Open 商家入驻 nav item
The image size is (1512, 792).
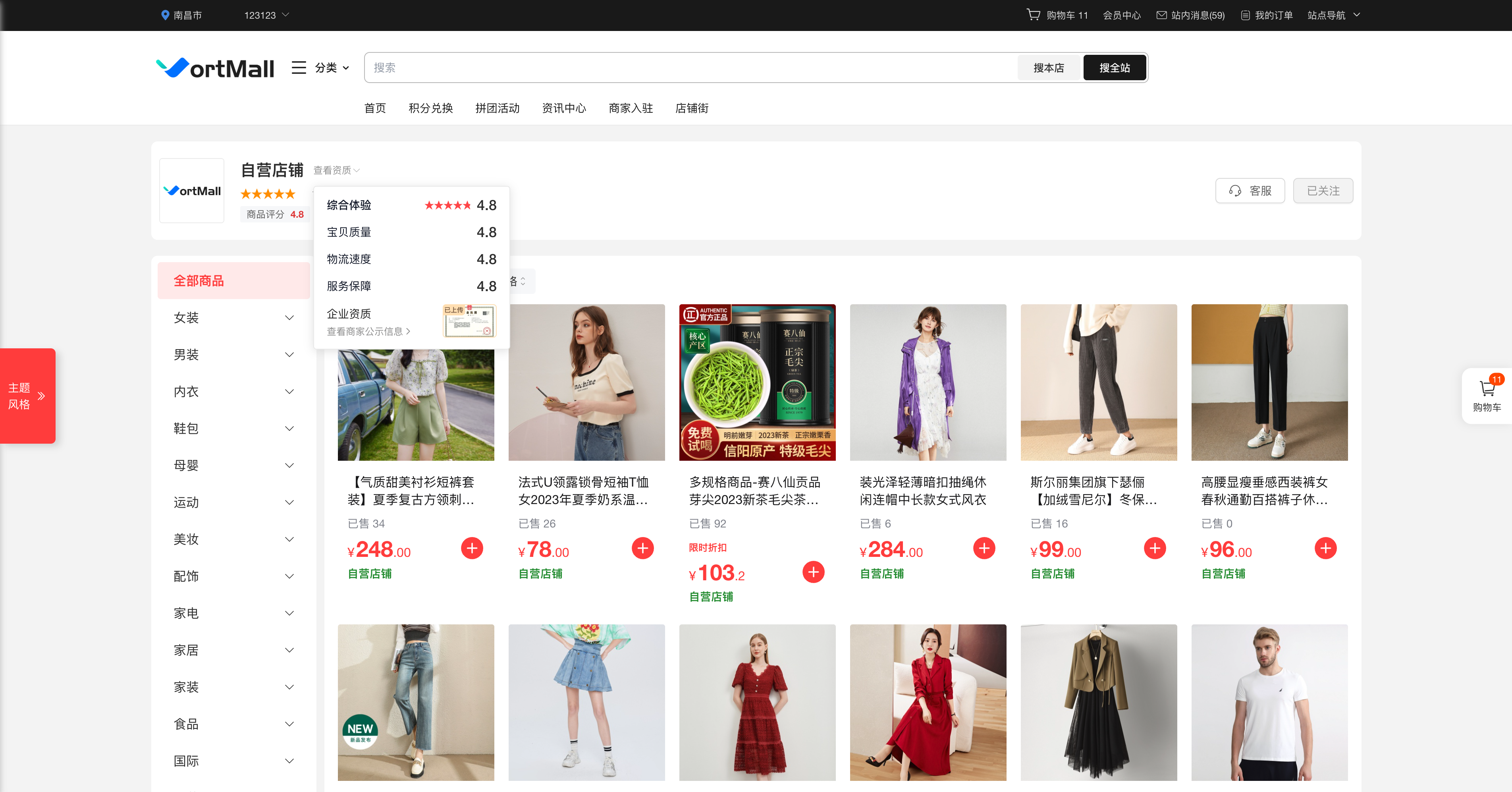click(x=631, y=108)
